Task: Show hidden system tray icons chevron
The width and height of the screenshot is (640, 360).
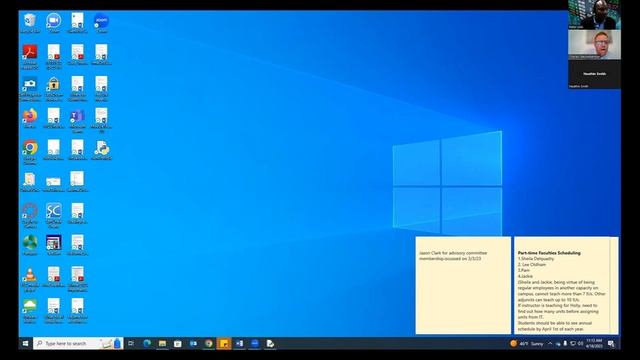Action: click(x=550, y=344)
